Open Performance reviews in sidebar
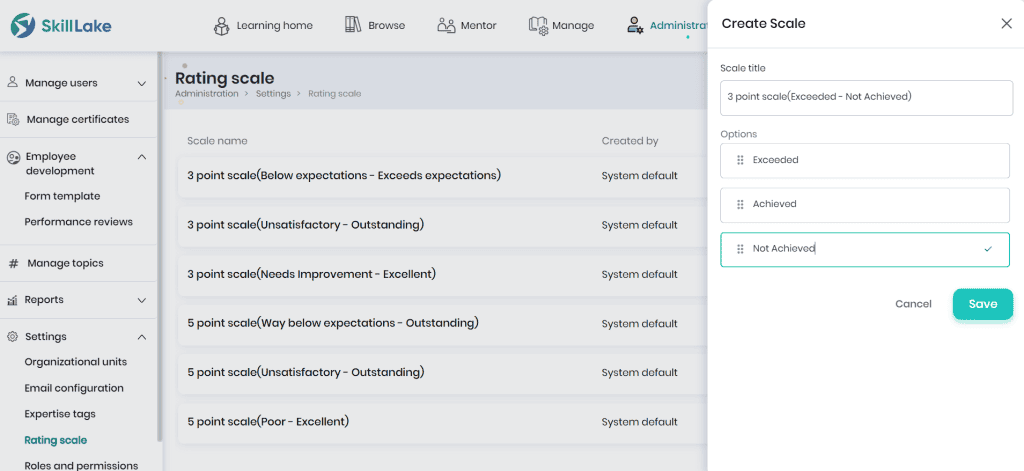The width and height of the screenshot is (1024, 471). tap(78, 222)
